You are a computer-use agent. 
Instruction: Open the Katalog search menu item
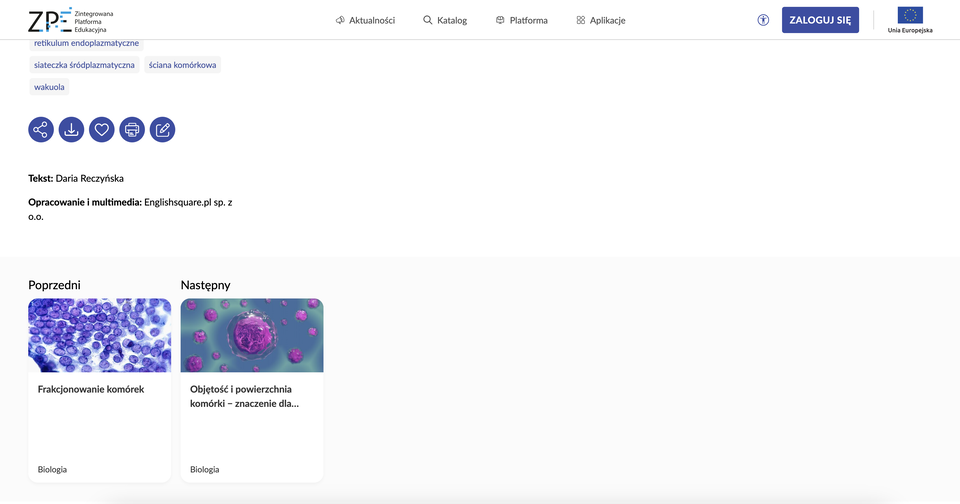[445, 20]
